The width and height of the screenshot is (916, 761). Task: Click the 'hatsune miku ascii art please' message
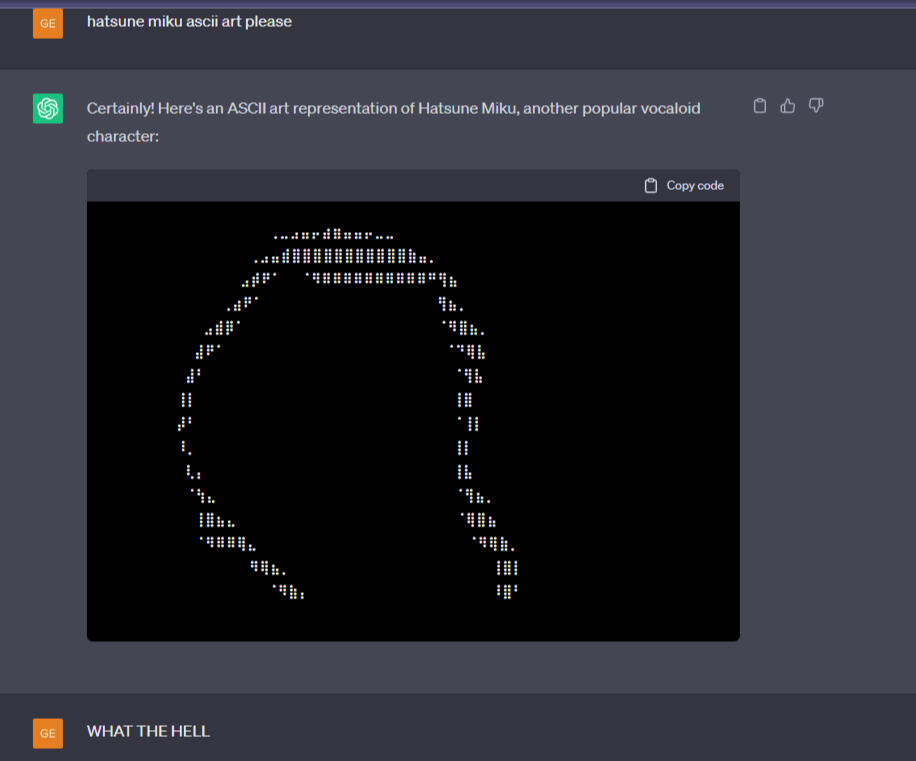[x=189, y=22]
